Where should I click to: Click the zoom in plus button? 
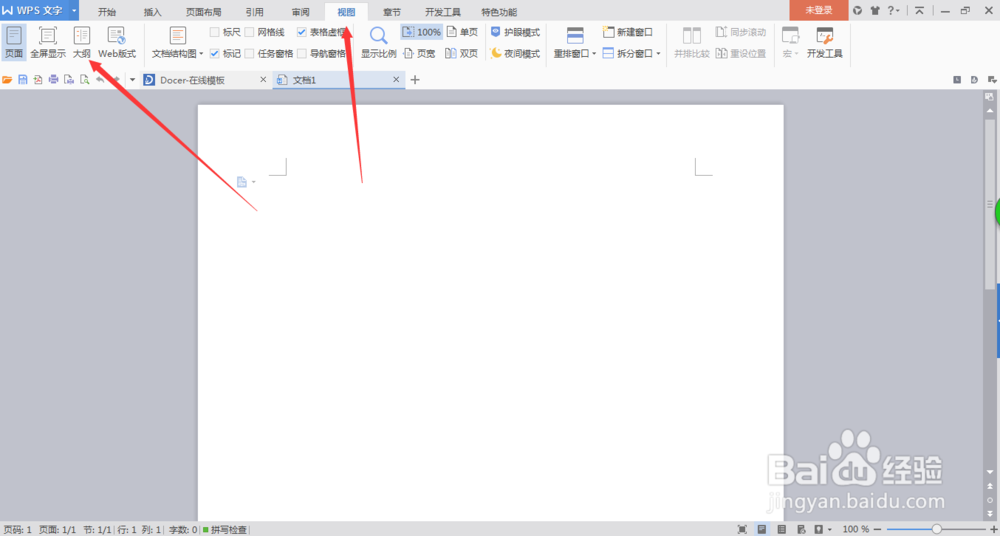point(993,530)
